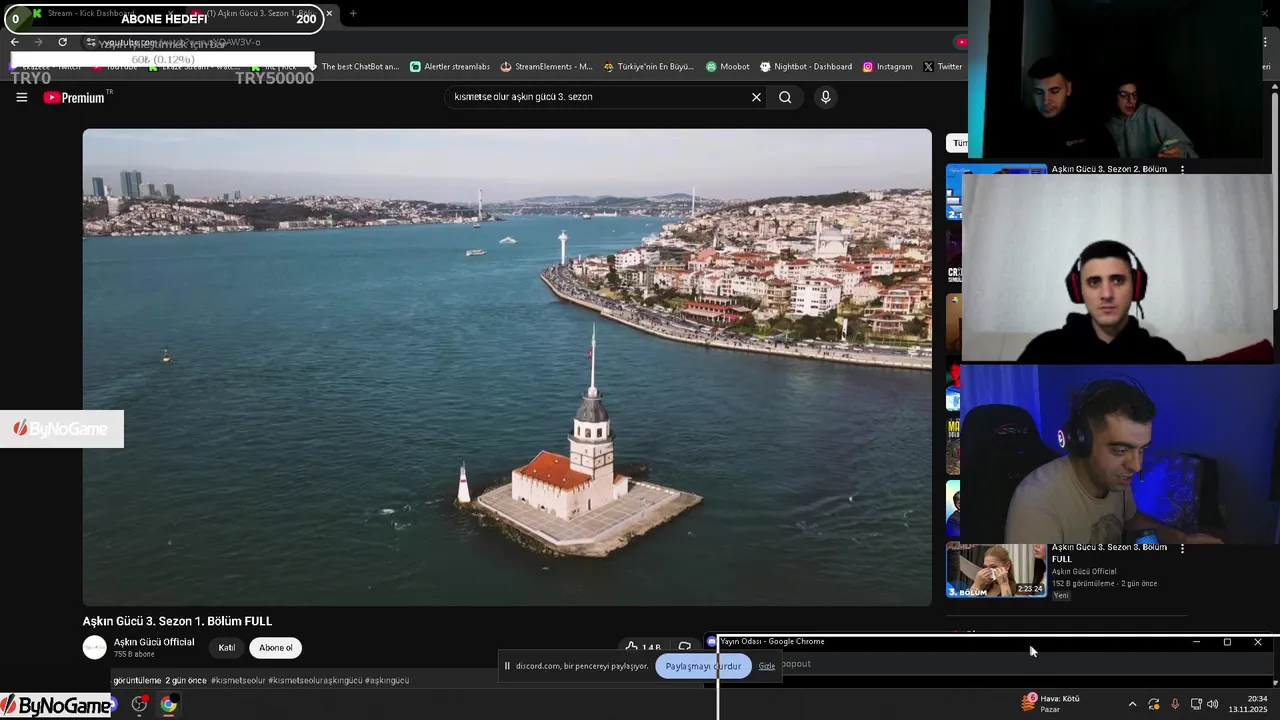This screenshot has width=1280, height=720.
Task: Open Chrome from the Windows taskbar
Action: pos(169,704)
